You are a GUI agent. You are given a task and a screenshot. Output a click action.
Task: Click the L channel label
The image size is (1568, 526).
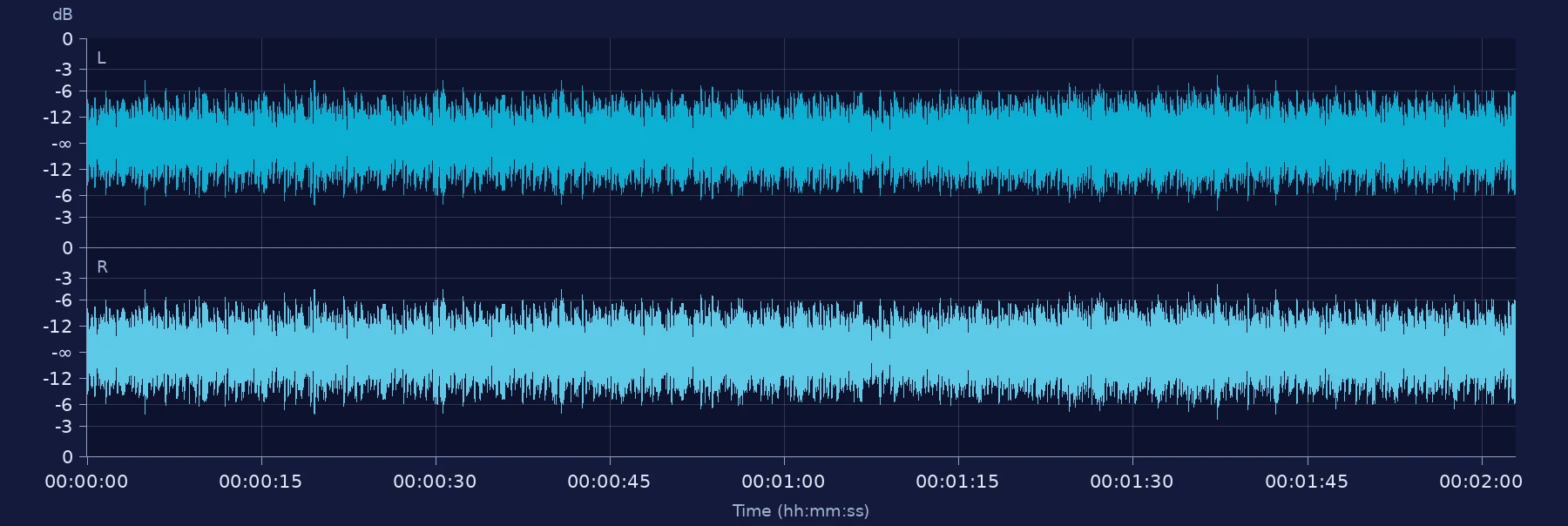pyautogui.click(x=101, y=58)
